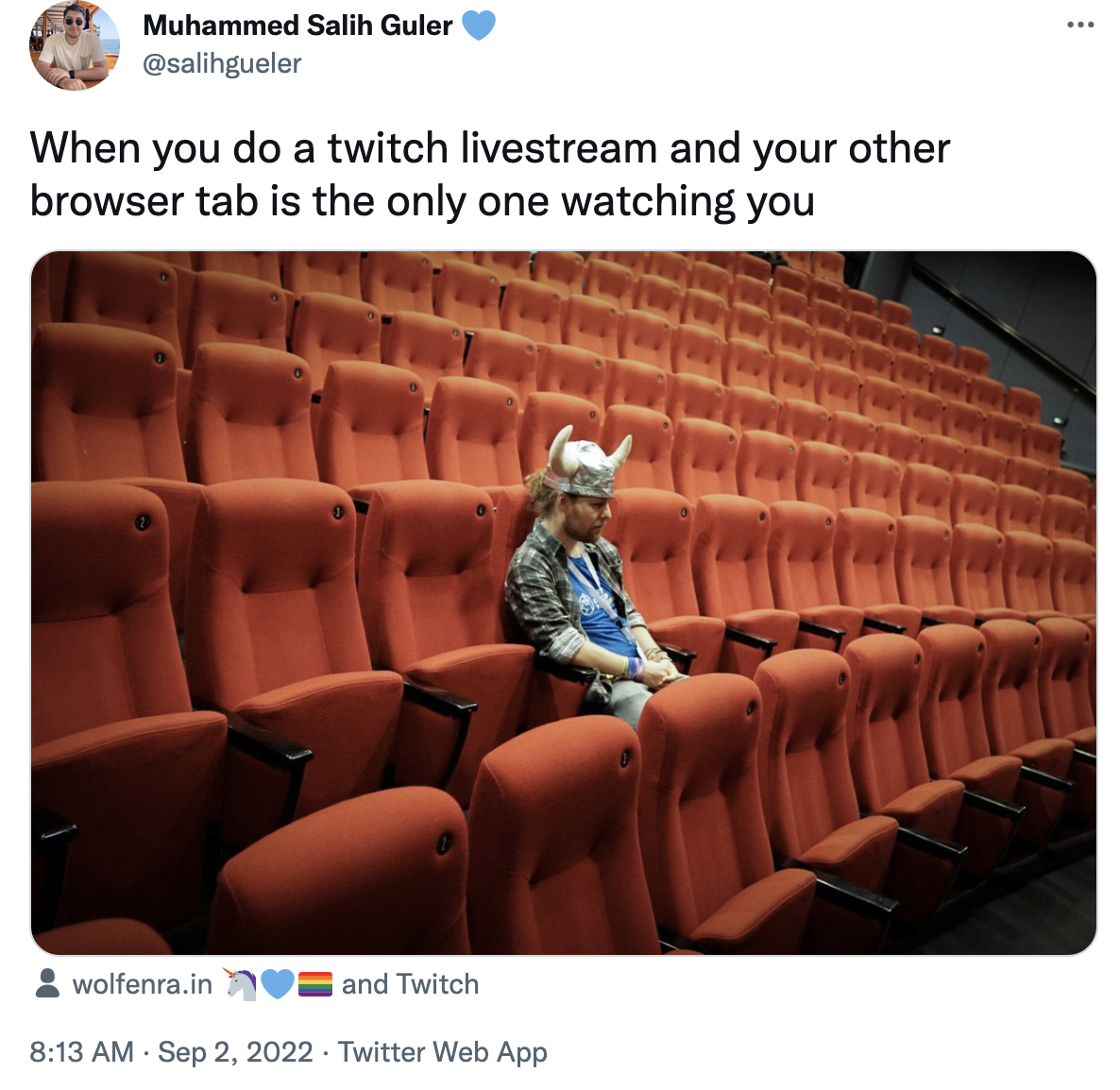Open the "and Twitch" tagged accounts text
The height and width of the screenshot is (1090, 1120).
coord(410,984)
